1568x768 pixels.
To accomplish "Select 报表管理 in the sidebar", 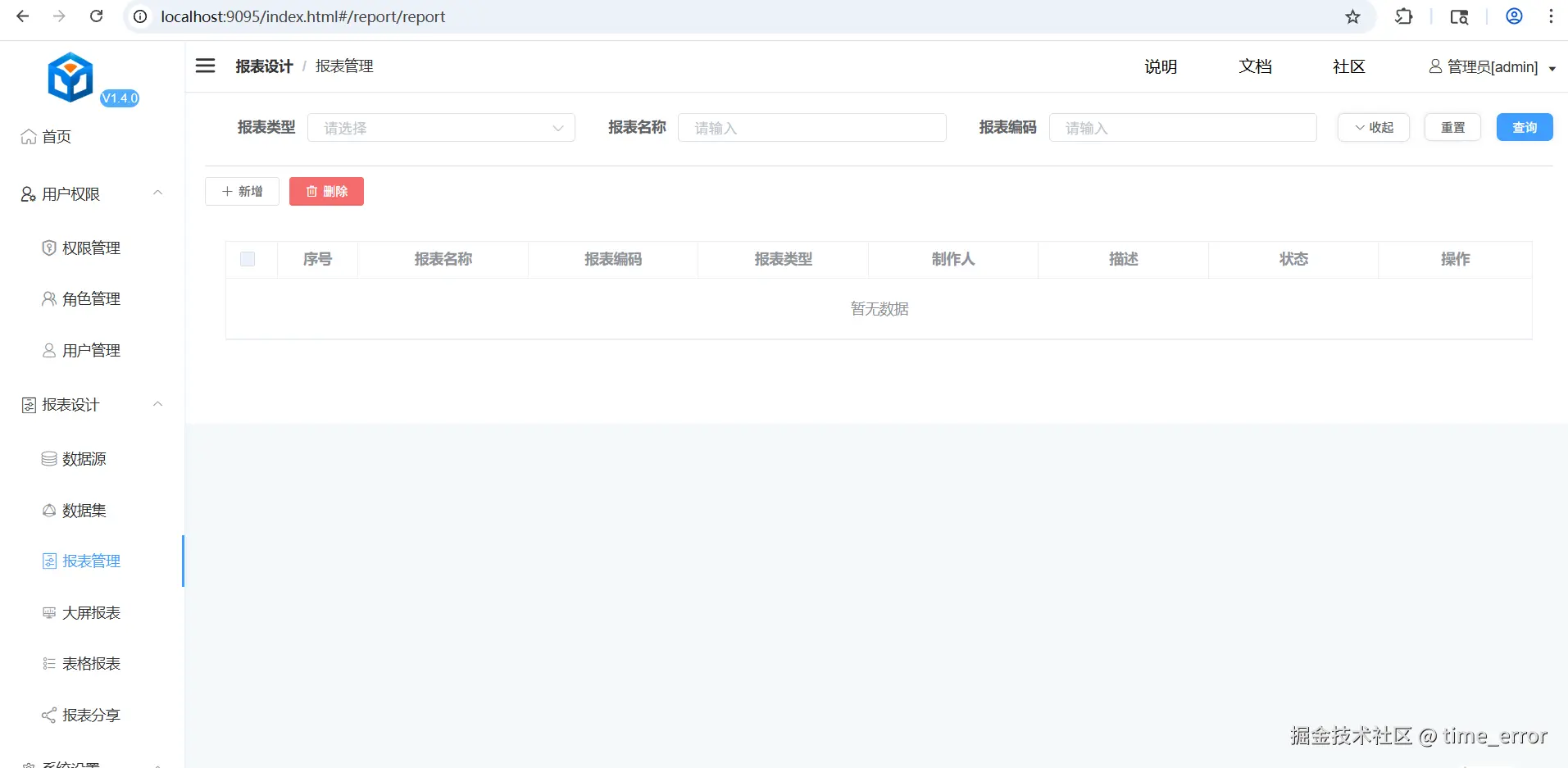I will point(91,561).
